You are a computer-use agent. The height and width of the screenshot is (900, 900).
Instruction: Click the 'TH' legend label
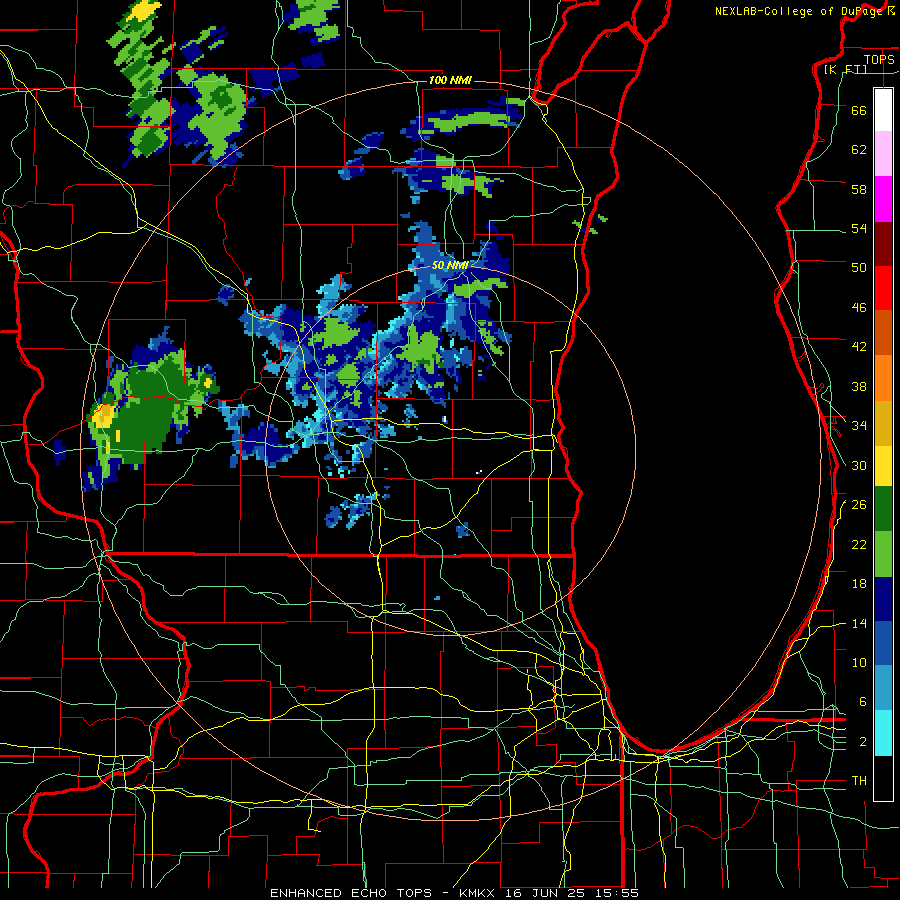[x=859, y=781]
